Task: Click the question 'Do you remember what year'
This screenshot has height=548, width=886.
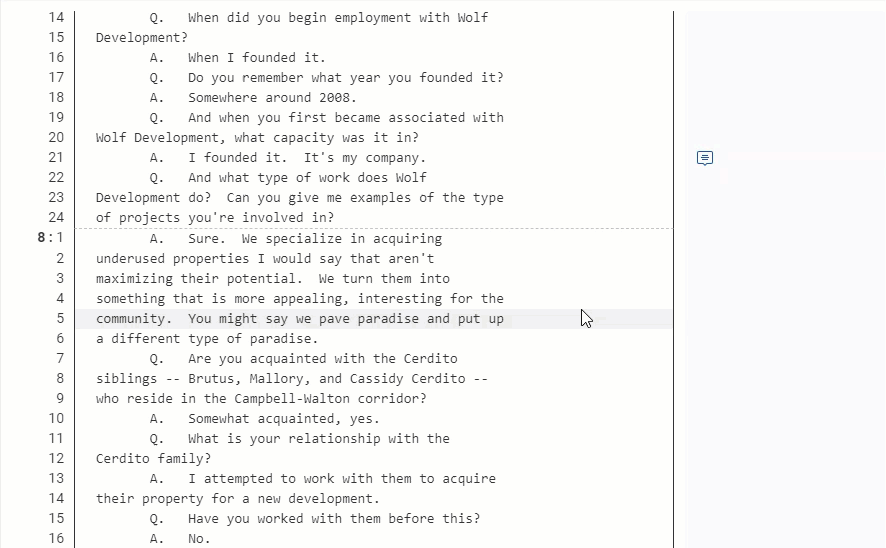Action: coord(345,78)
